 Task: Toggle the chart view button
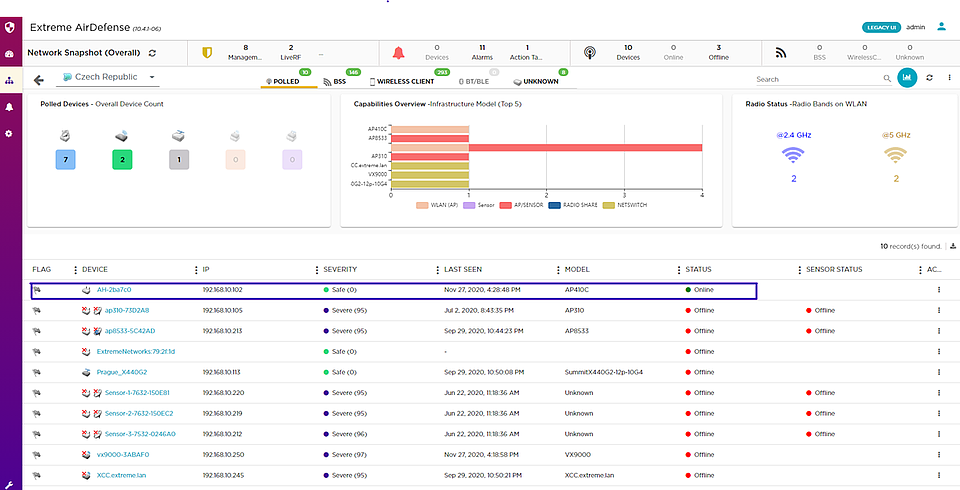pos(907,78)
